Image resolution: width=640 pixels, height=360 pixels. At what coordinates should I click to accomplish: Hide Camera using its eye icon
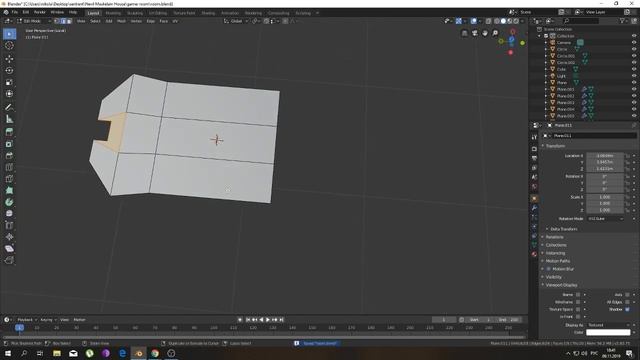(x=634, y=42)
